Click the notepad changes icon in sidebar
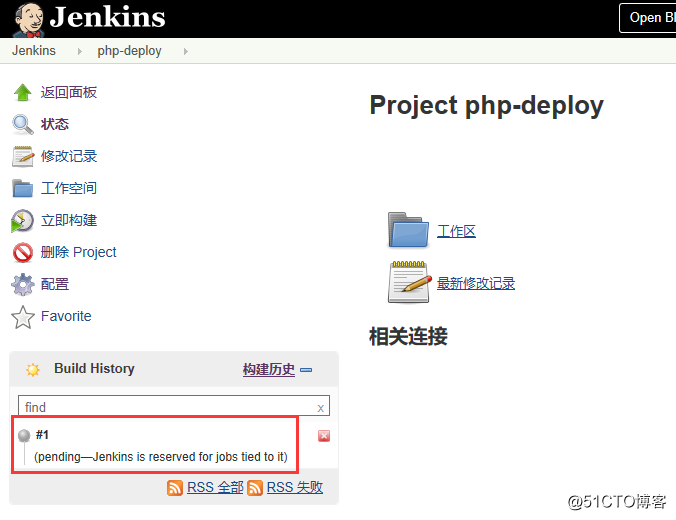This screenshot has height=520, width=676. pos(22,156)
